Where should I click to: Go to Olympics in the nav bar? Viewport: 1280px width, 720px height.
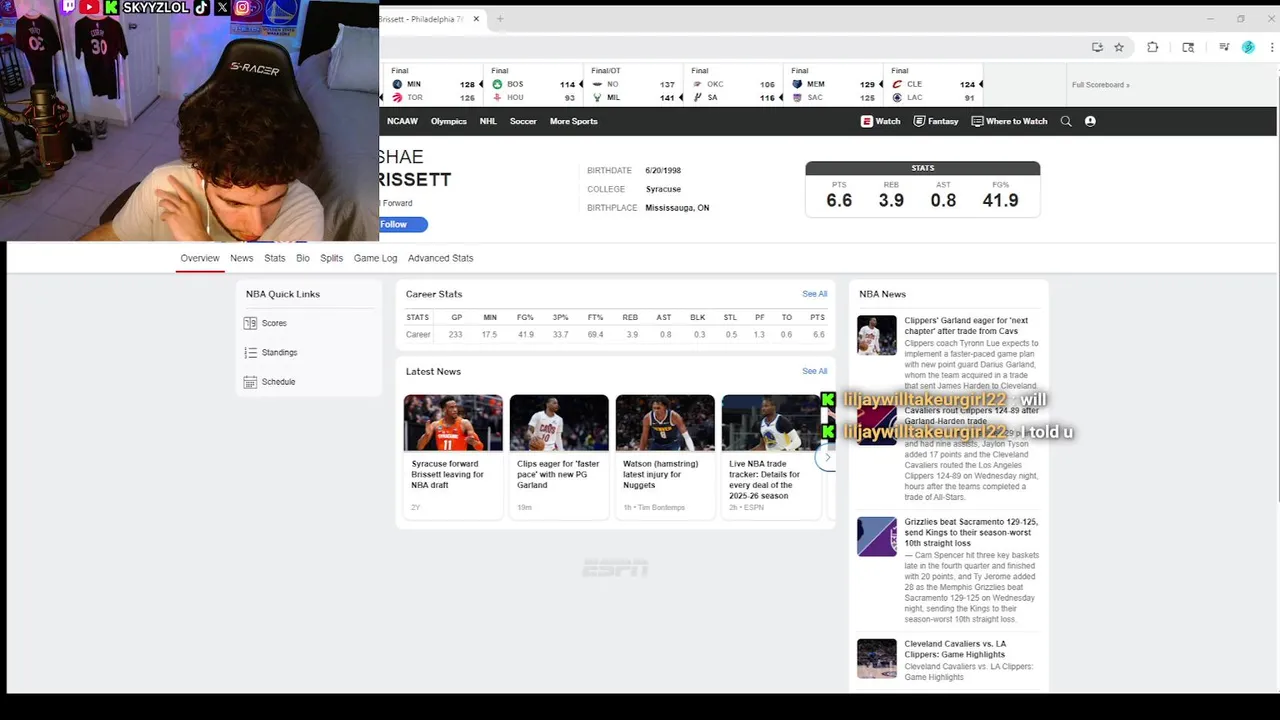[449, 121]
